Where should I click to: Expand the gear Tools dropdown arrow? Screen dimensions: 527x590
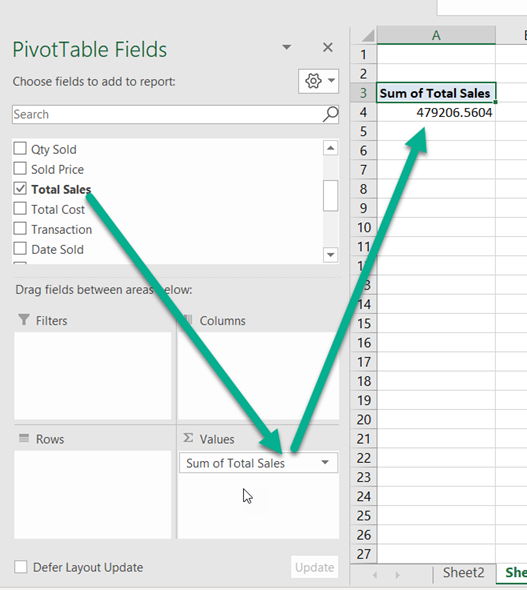(331, 80)
